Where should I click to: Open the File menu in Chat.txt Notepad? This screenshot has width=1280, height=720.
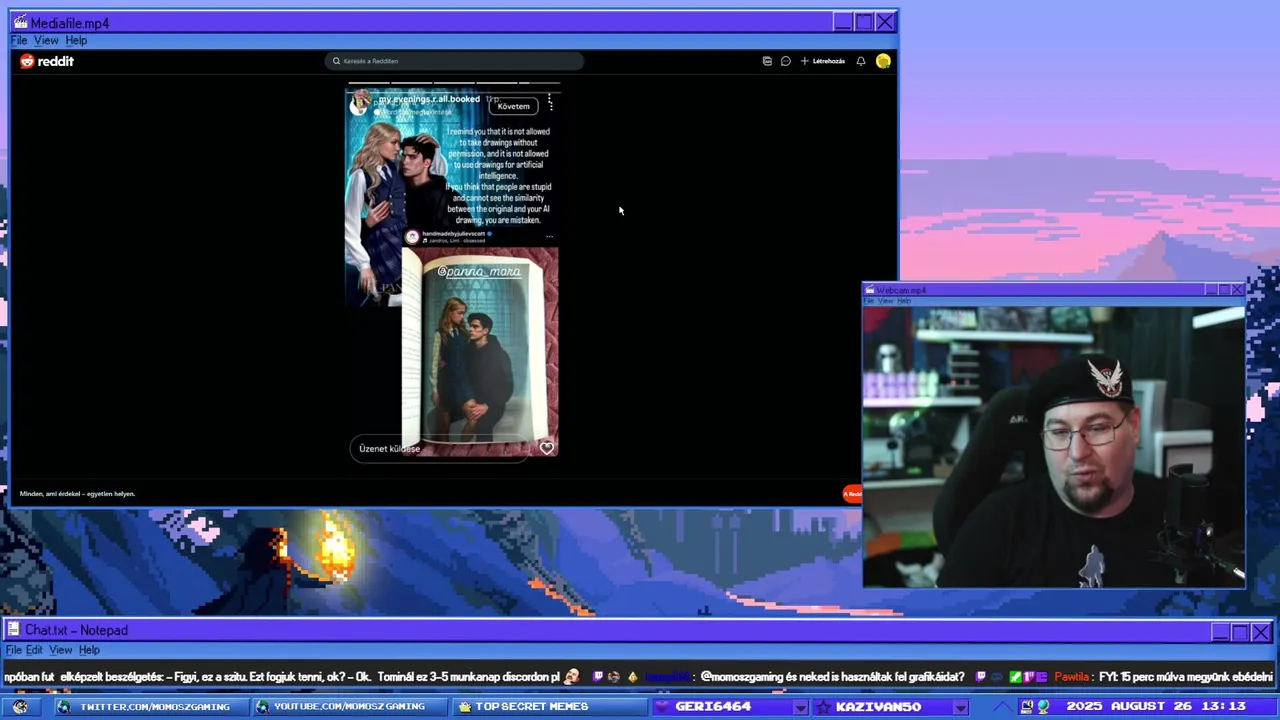(x=14, y=650)
